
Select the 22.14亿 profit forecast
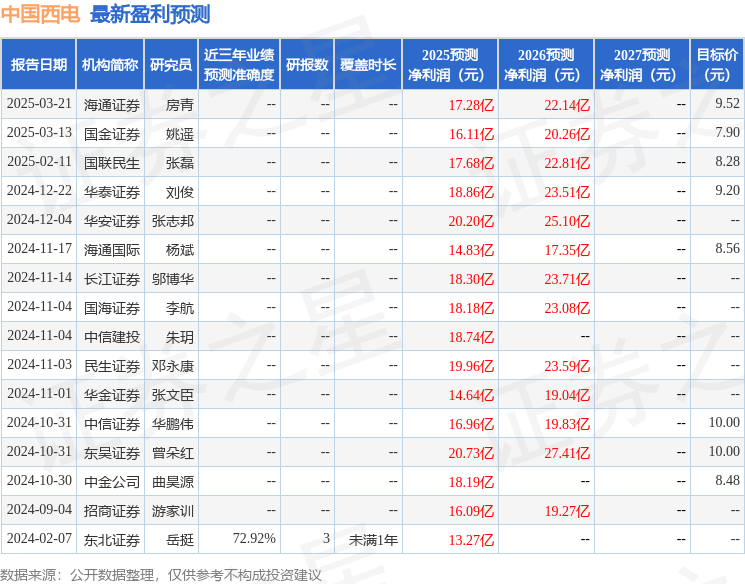(x=567, y=105)
